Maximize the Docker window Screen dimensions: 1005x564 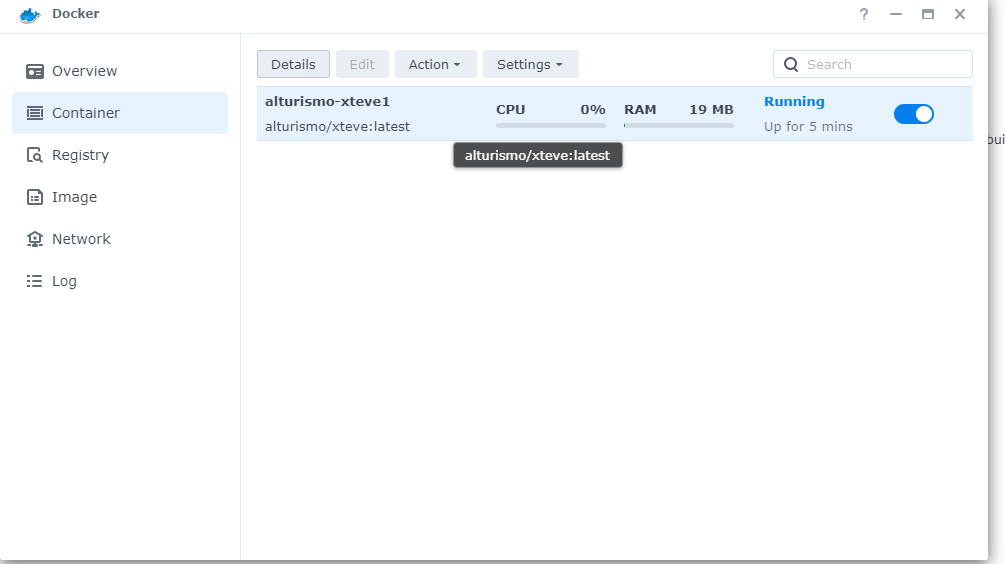pyautogui.click(x=927, y=14)
